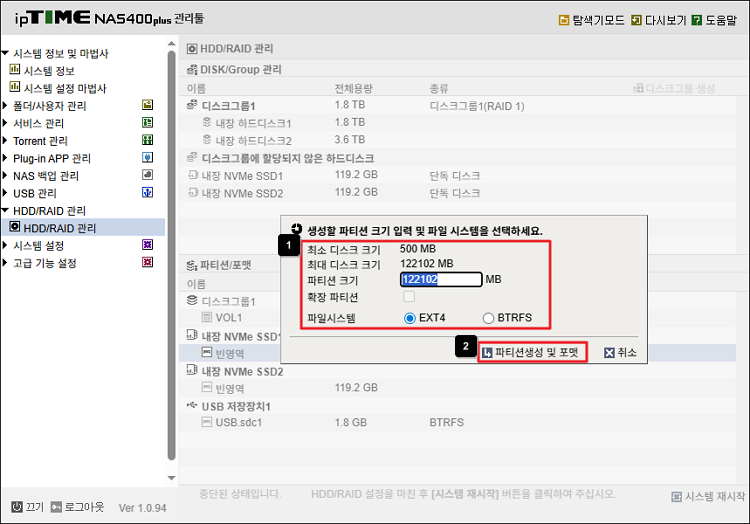Image resolution: width=750 pixels, height=524 pixels.
Task: Click the 다시보기 refresh icon
Action: click(x=637, y=20)
